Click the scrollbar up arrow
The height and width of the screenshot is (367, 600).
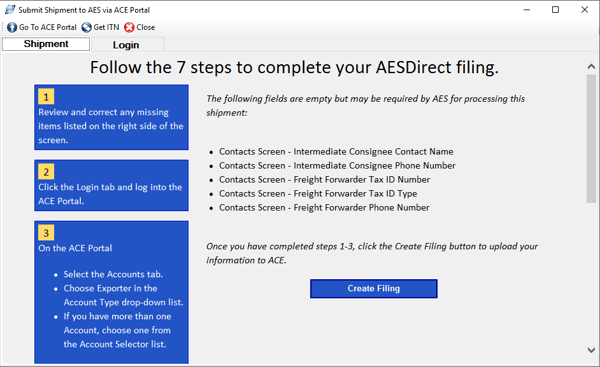coord(591,67)
